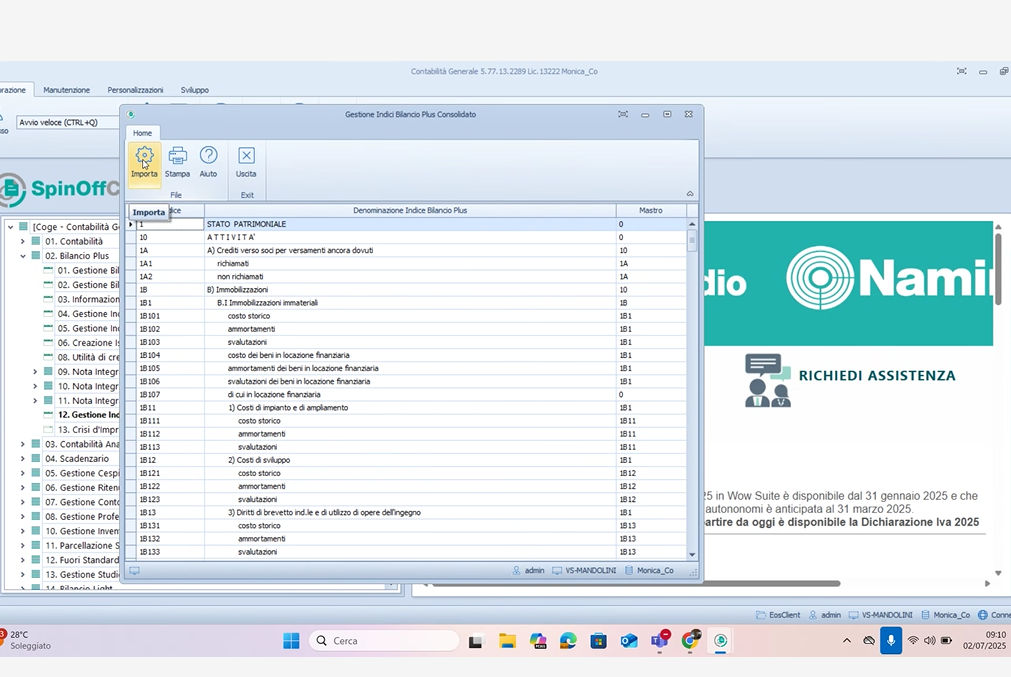Expand the 01. Contabilità tree node
Image resolution: width=1011 pixels, height=677 pixels.
tap(23, 241)
